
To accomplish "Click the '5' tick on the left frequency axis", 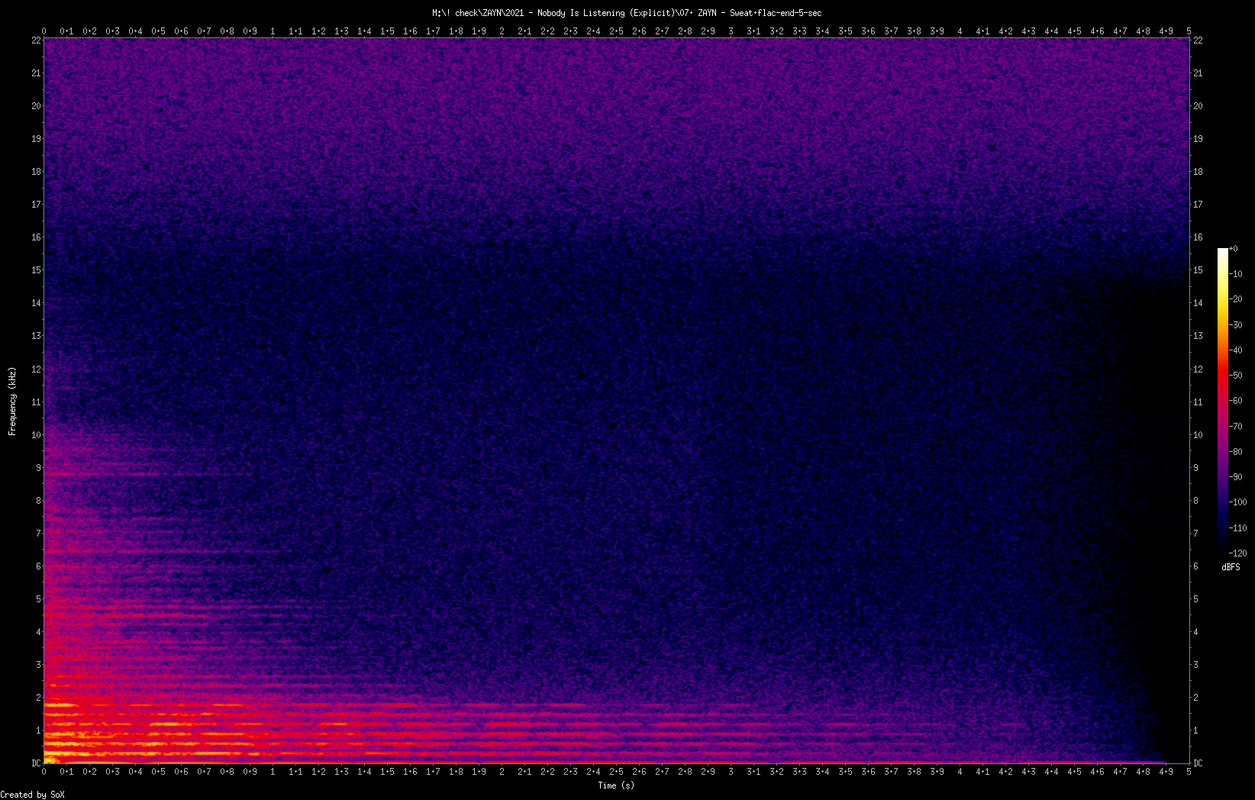I will pos(37,599).
